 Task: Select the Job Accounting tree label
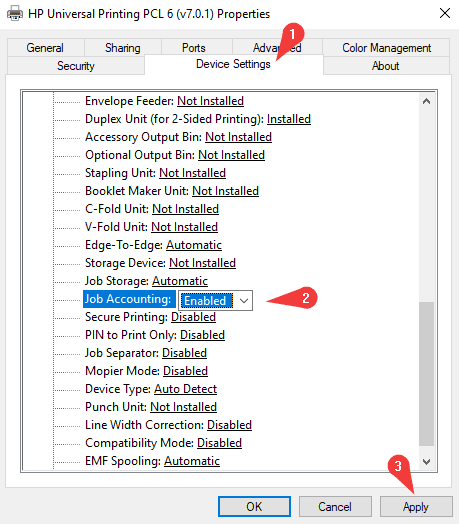point(128,299)
